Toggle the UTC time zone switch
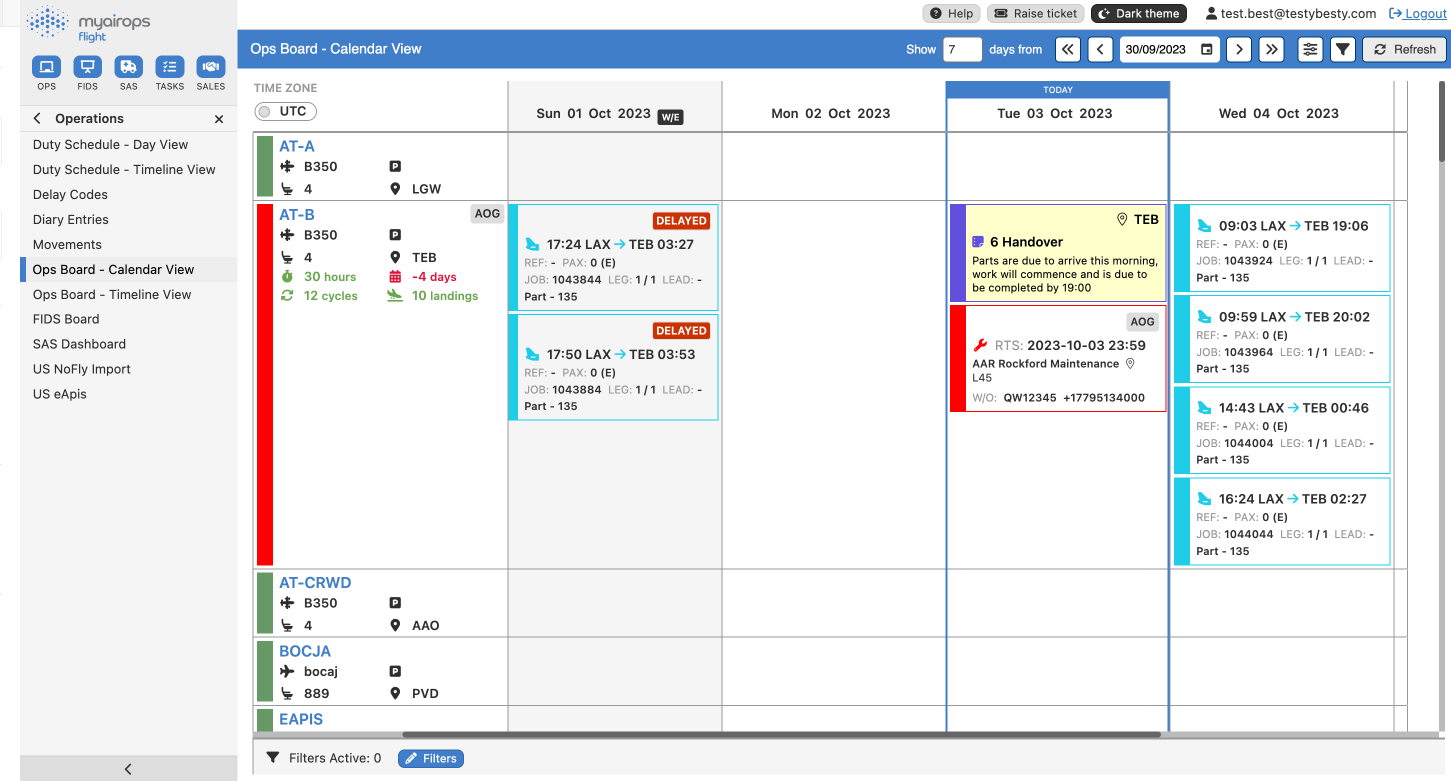Image resolution: width=1451 pixels, height=781 pixels. [285, 112]
